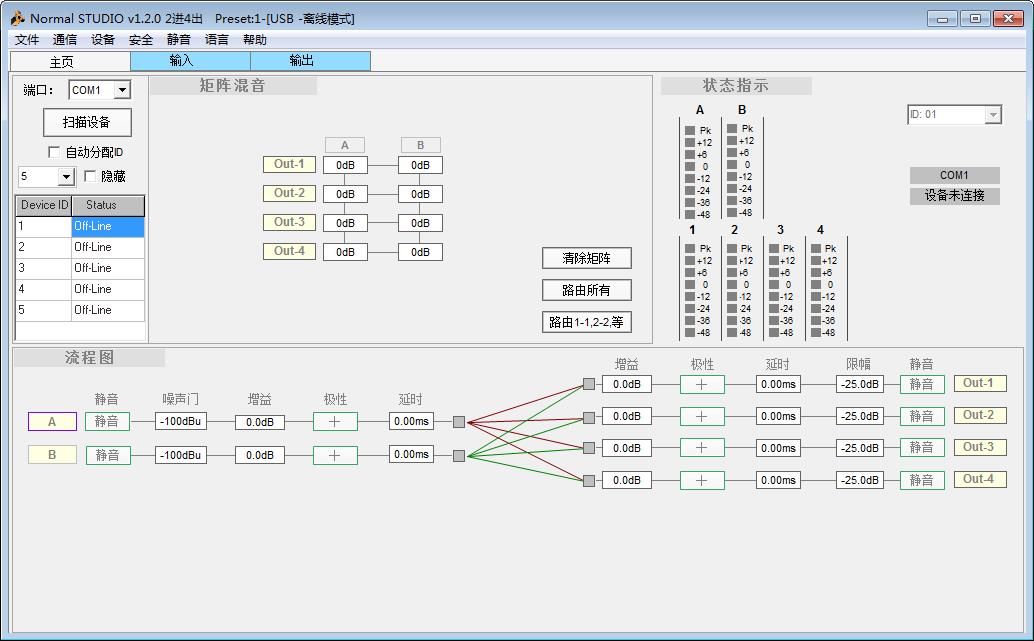
Task: Click the 清除矩阵 button
Action: [x=587, y=258]
